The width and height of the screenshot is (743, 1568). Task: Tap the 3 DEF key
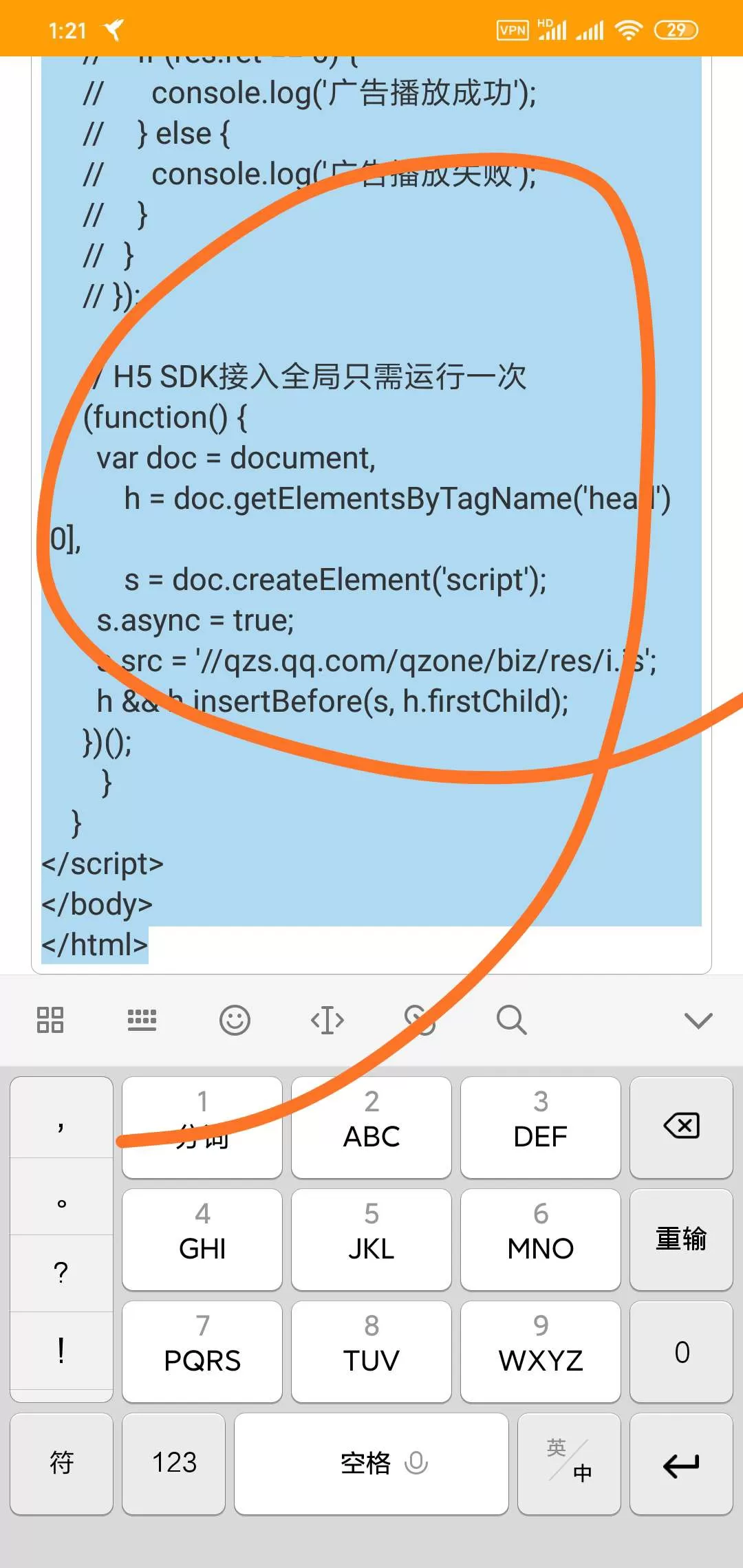[x=541, y=1127]
